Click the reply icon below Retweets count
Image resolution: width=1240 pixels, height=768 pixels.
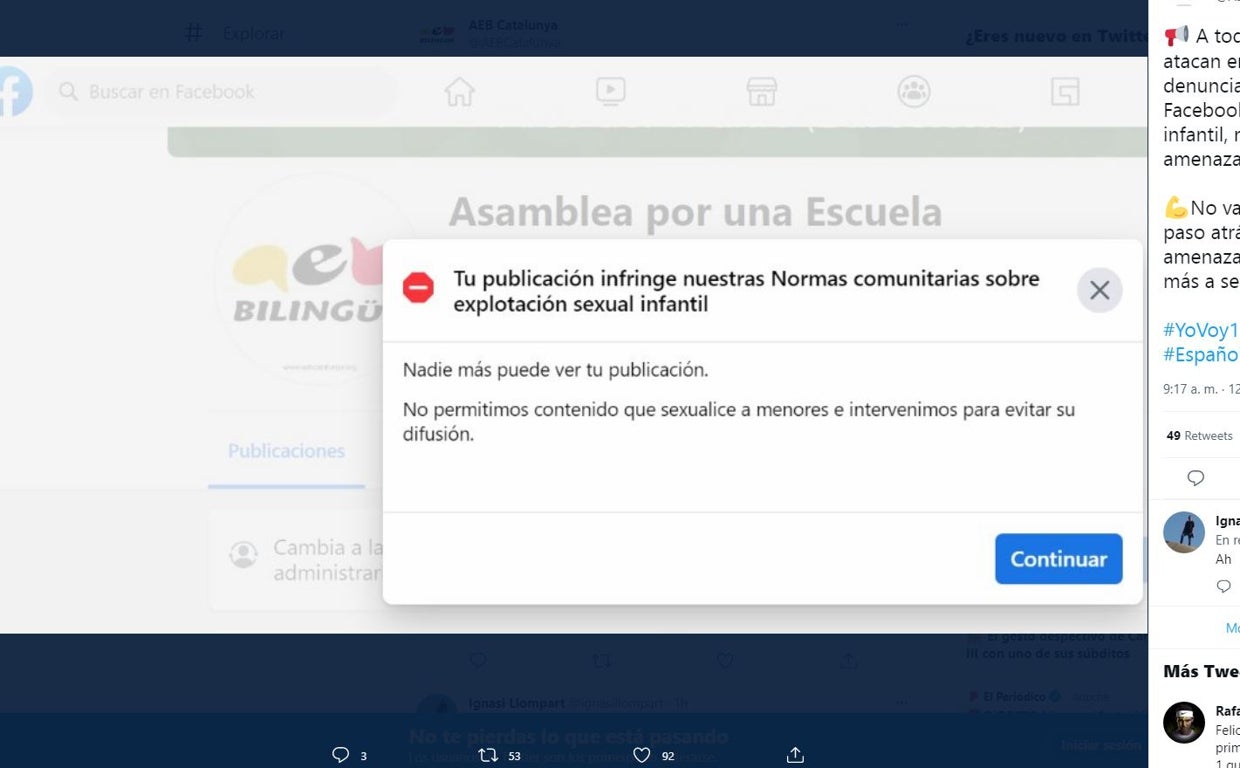pyautogui.click(x=1195, y=478)
